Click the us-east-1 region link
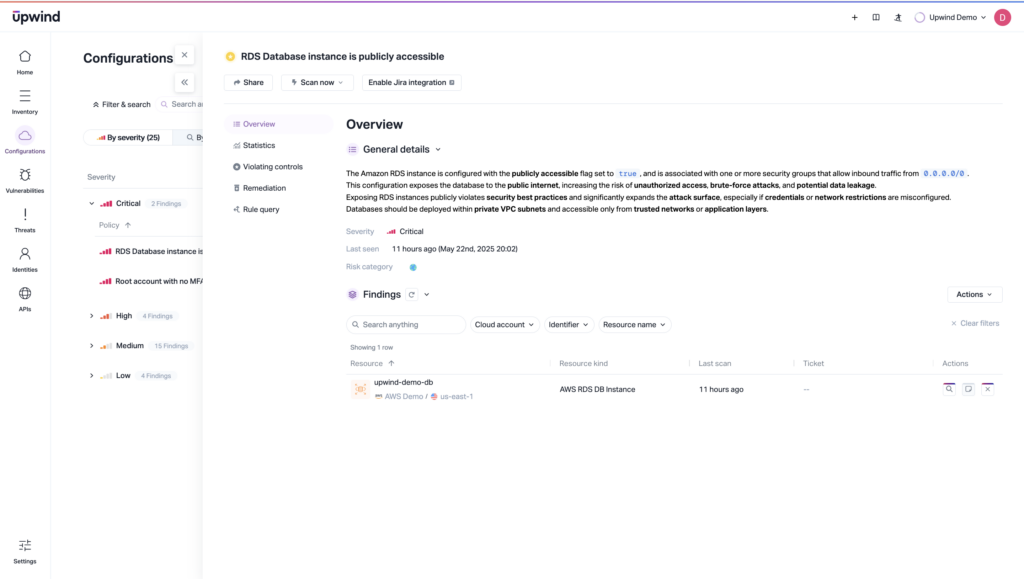 [x=456, y=396]
